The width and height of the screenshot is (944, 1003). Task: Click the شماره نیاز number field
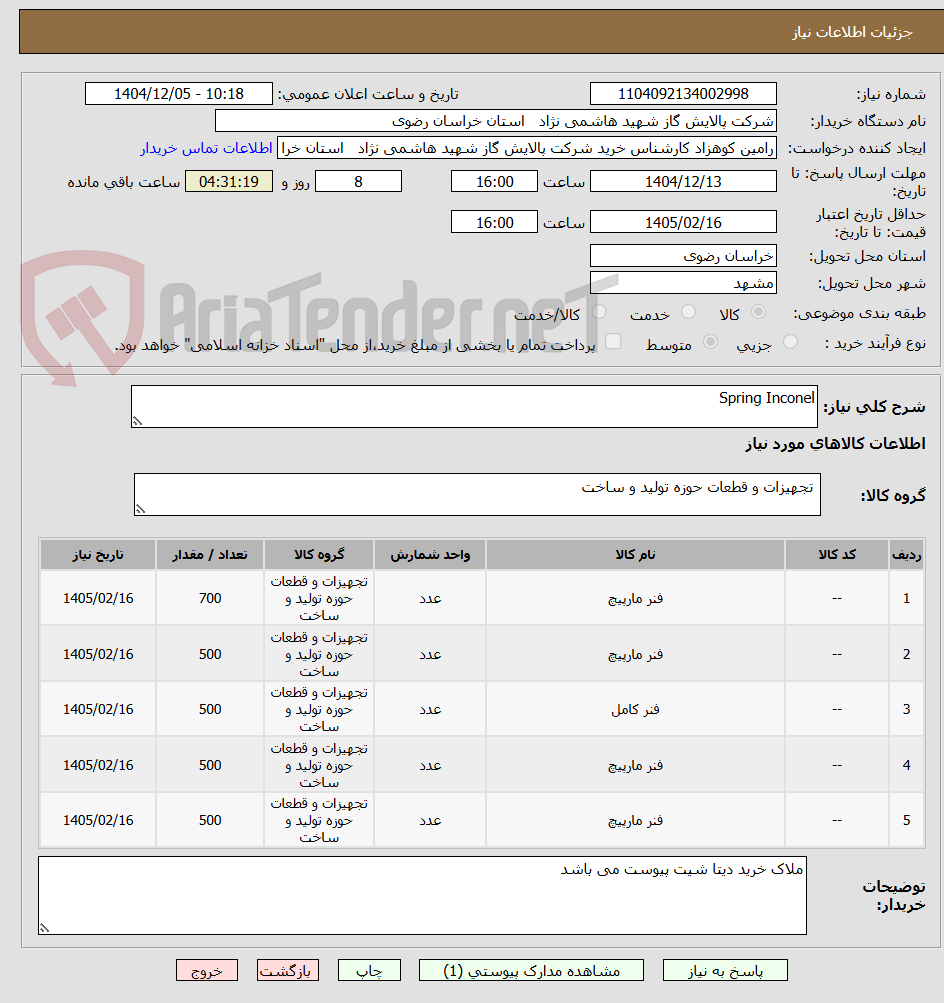click(x=683, y=94)
